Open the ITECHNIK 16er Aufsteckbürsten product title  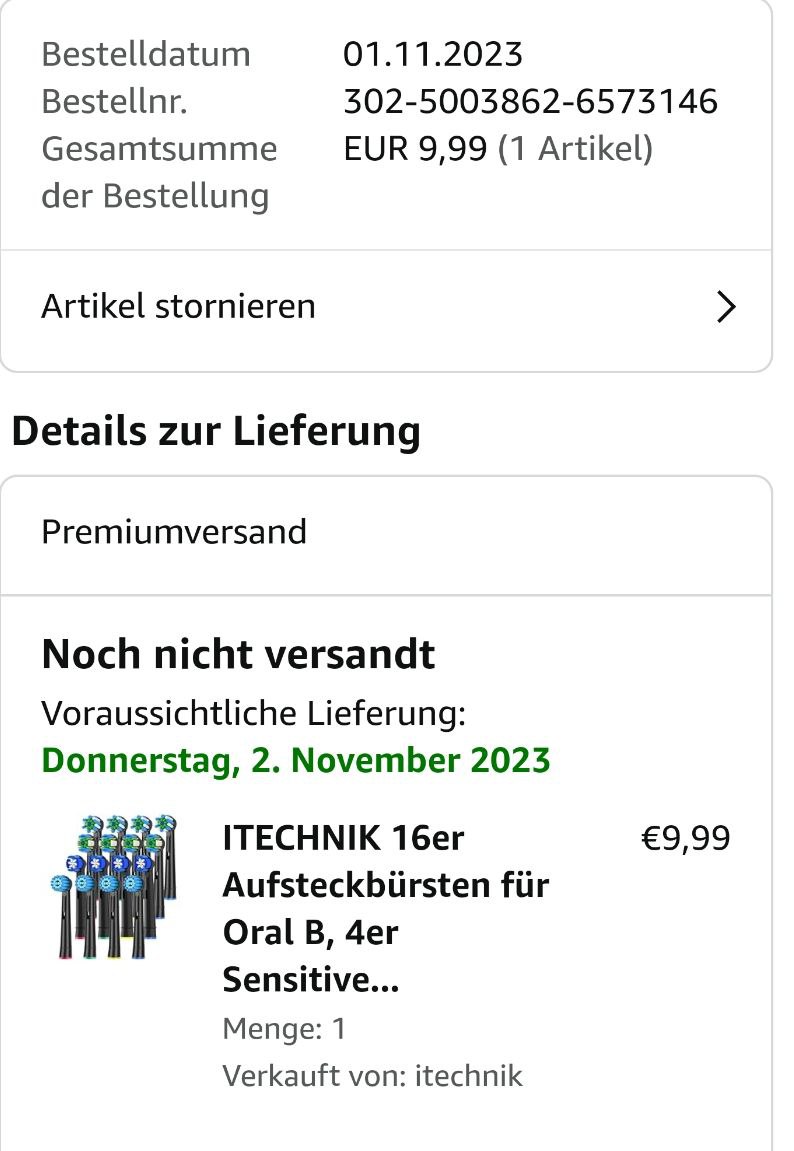click(x=385, y=909)
